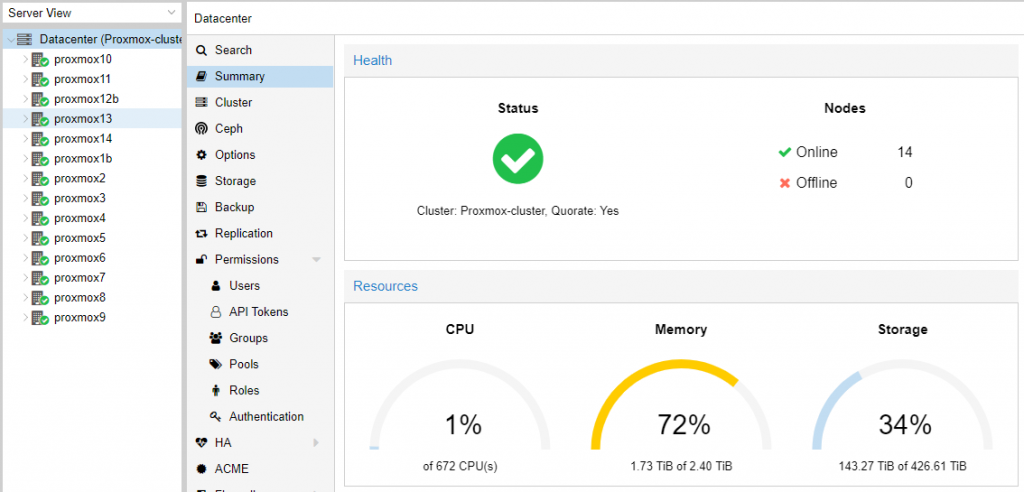Click the Users person icon
The height and width of the screenshot is (492, 1024).
(216, 286)
